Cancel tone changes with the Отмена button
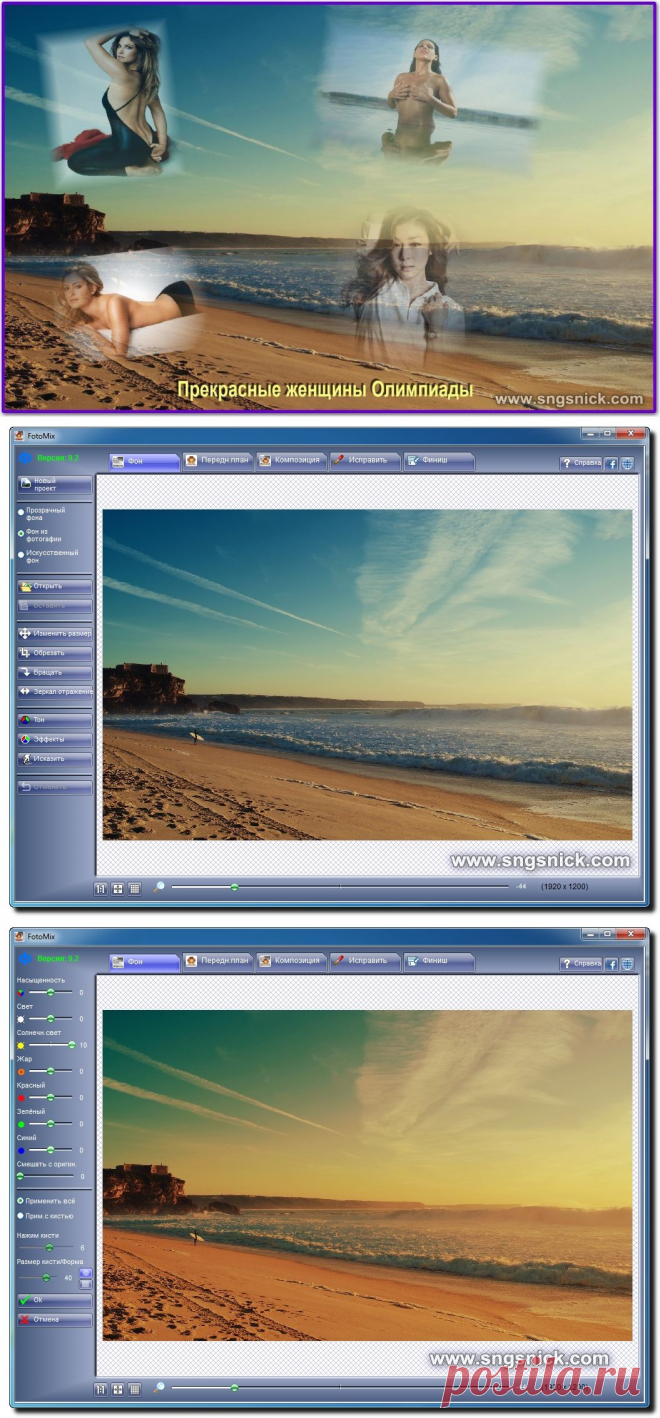 click(x=55, y=1319)
